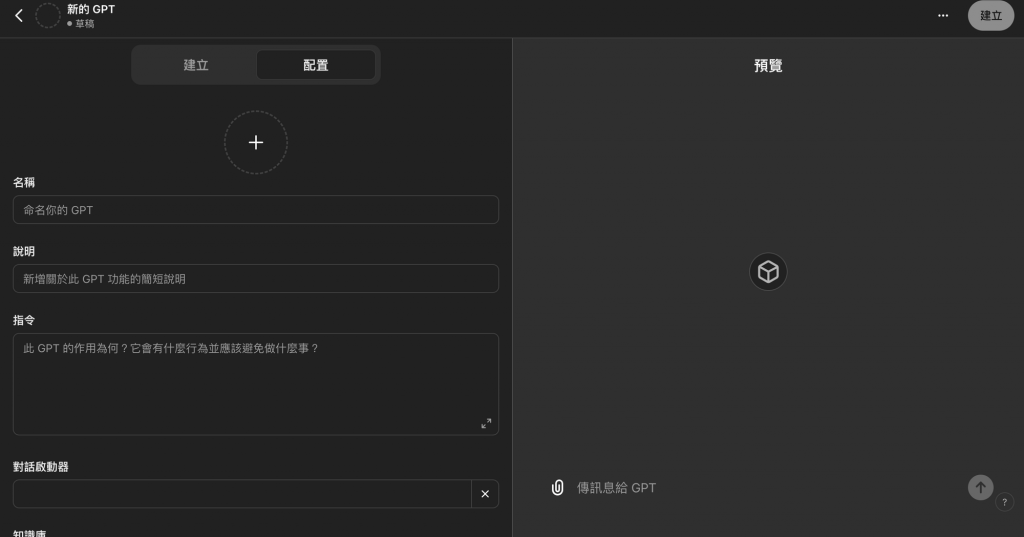Click into the 指令 instructions text area

click(x=256, y=384)
